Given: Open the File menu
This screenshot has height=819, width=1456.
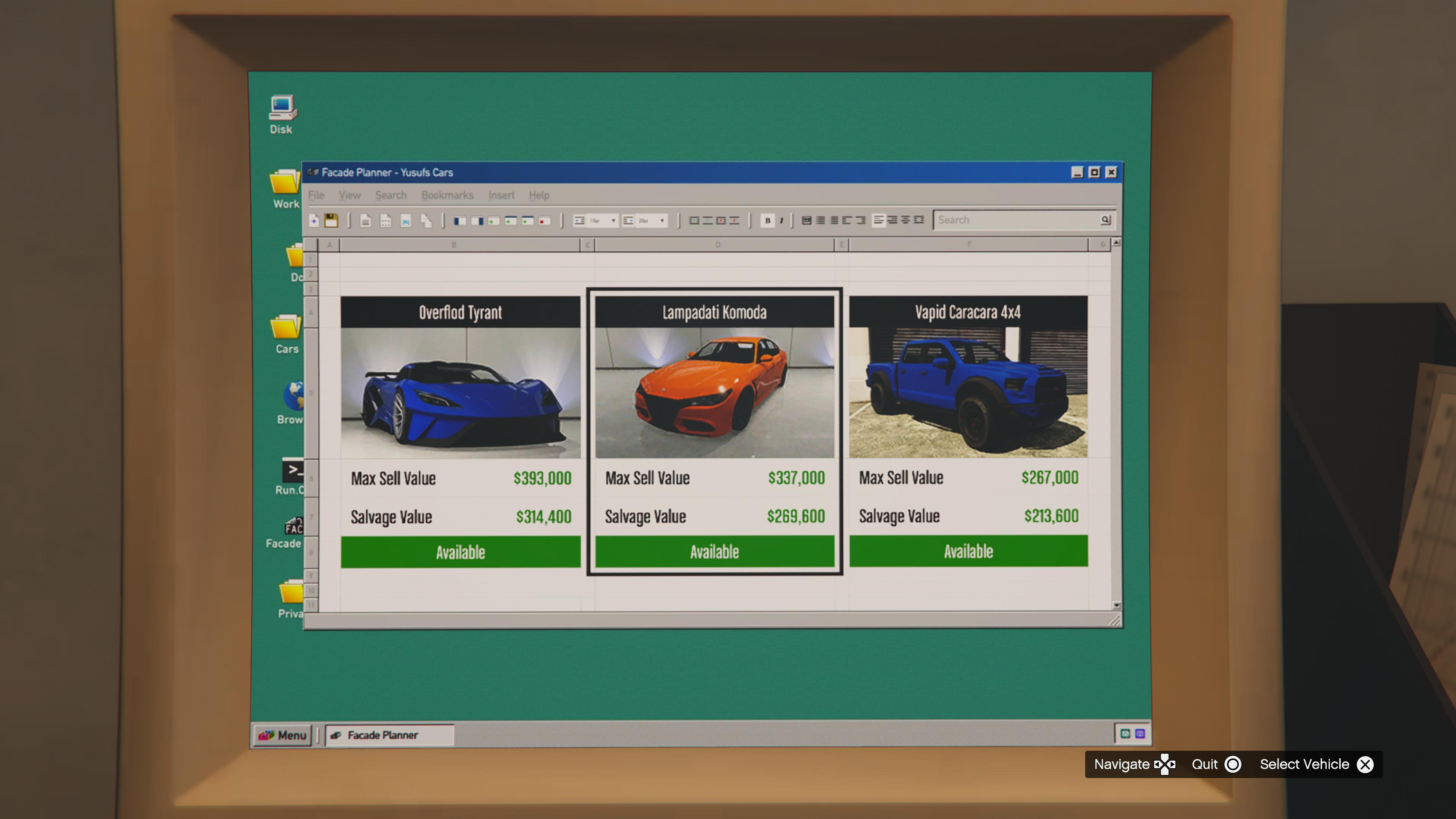Looking at the screenshot, I should [316, 195].
